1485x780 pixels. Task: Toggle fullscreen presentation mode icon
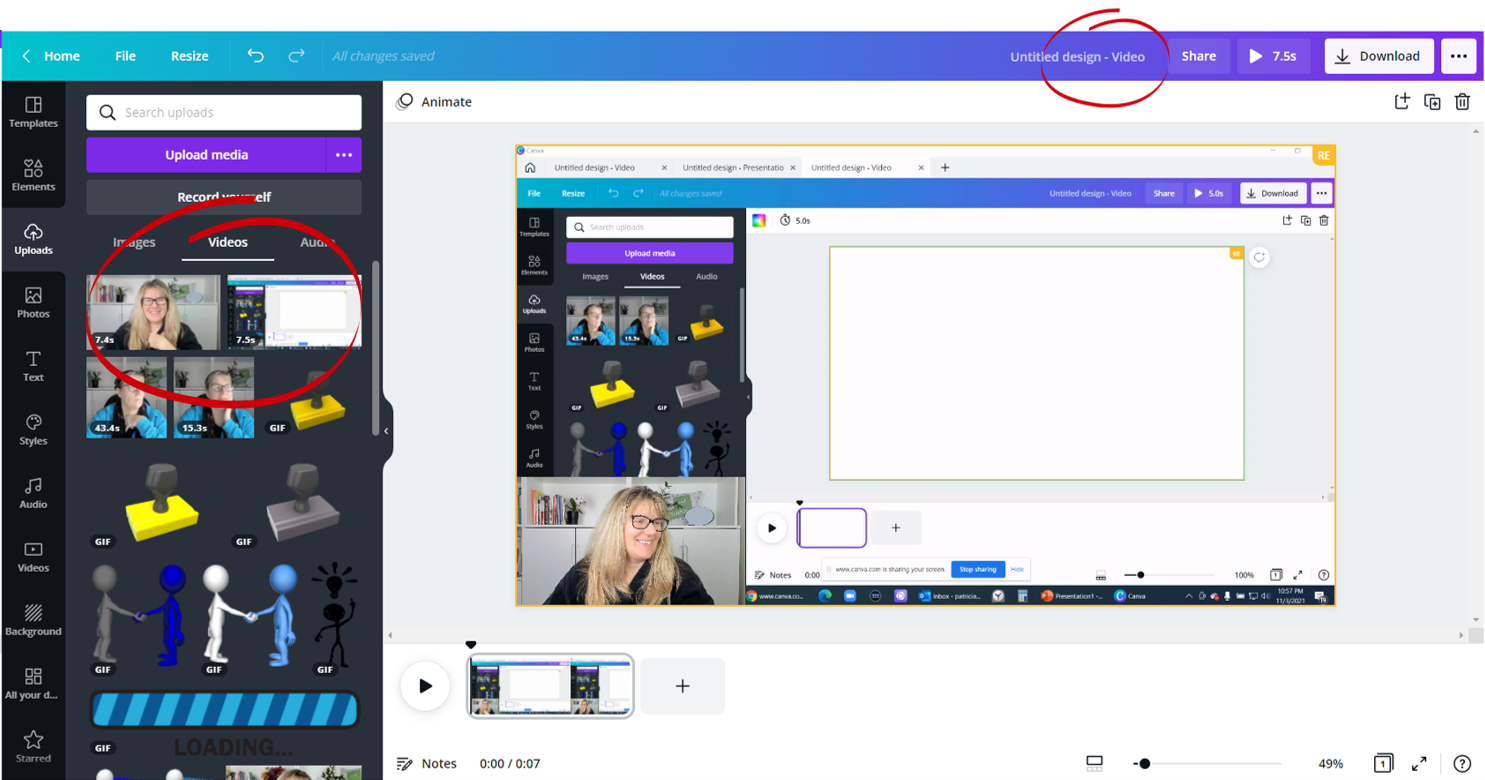tap(1419, 763)
